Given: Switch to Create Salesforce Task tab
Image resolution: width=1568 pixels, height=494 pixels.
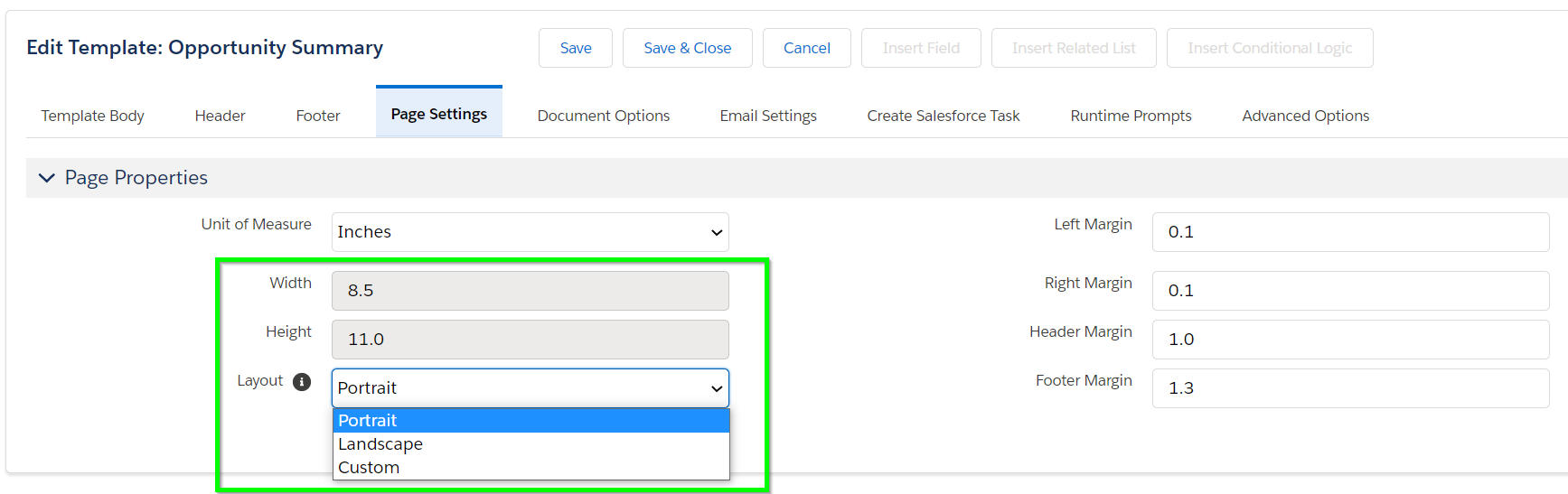Looking at the screenshot, I should click(944, 116).
